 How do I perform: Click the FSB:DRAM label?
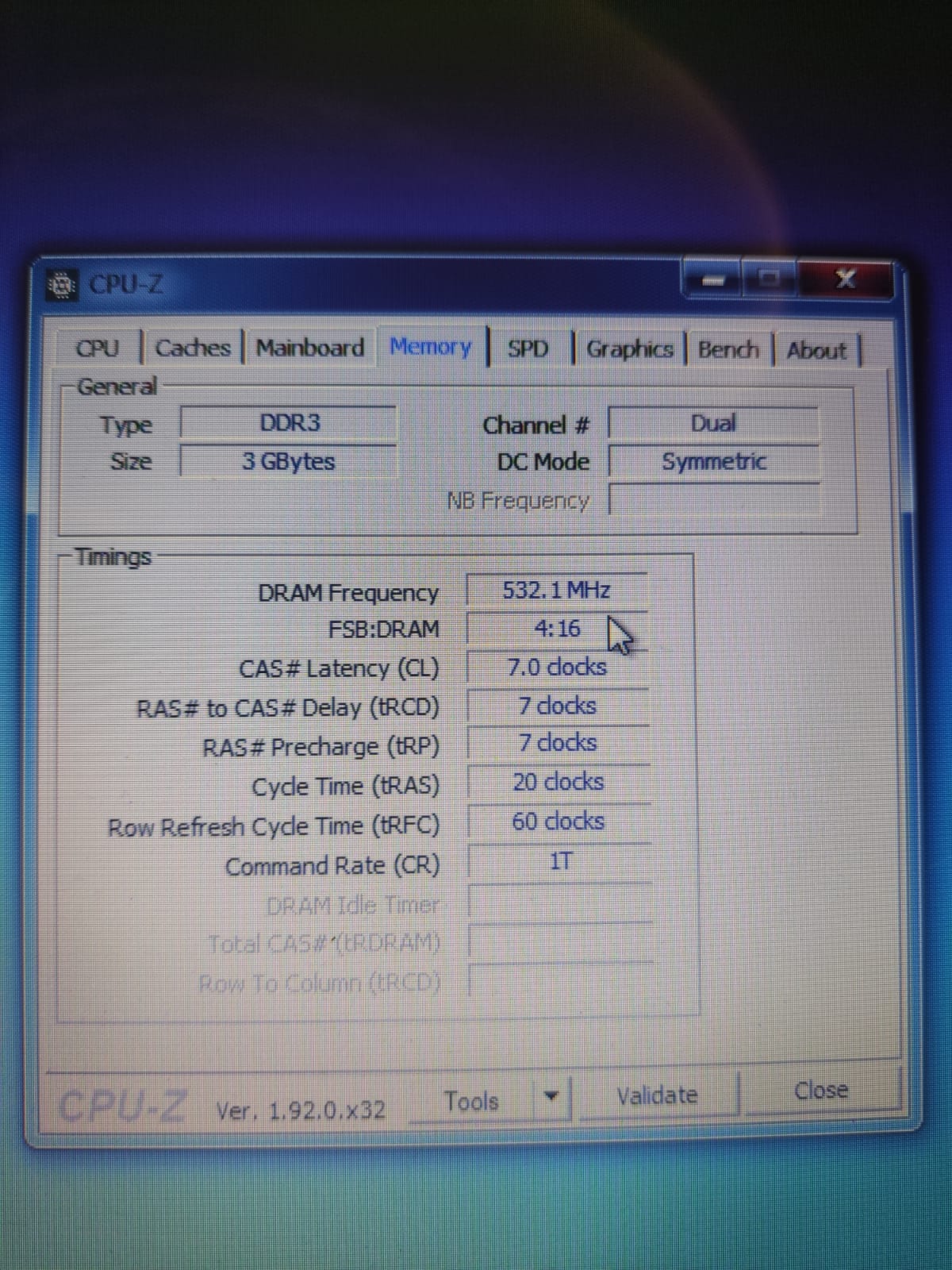pos(383,629)
